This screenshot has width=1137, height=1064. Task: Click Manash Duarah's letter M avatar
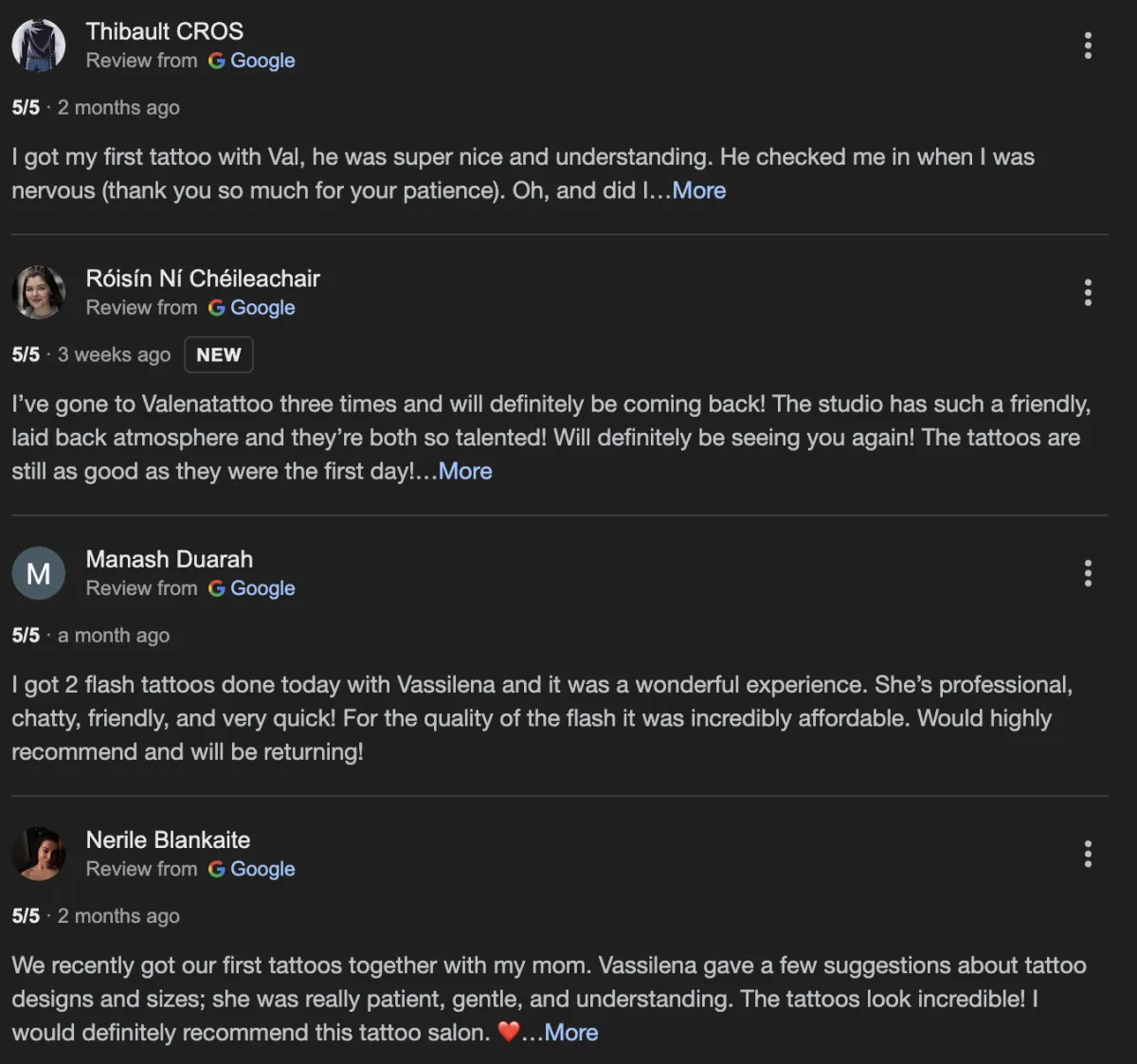click(39, 573)
